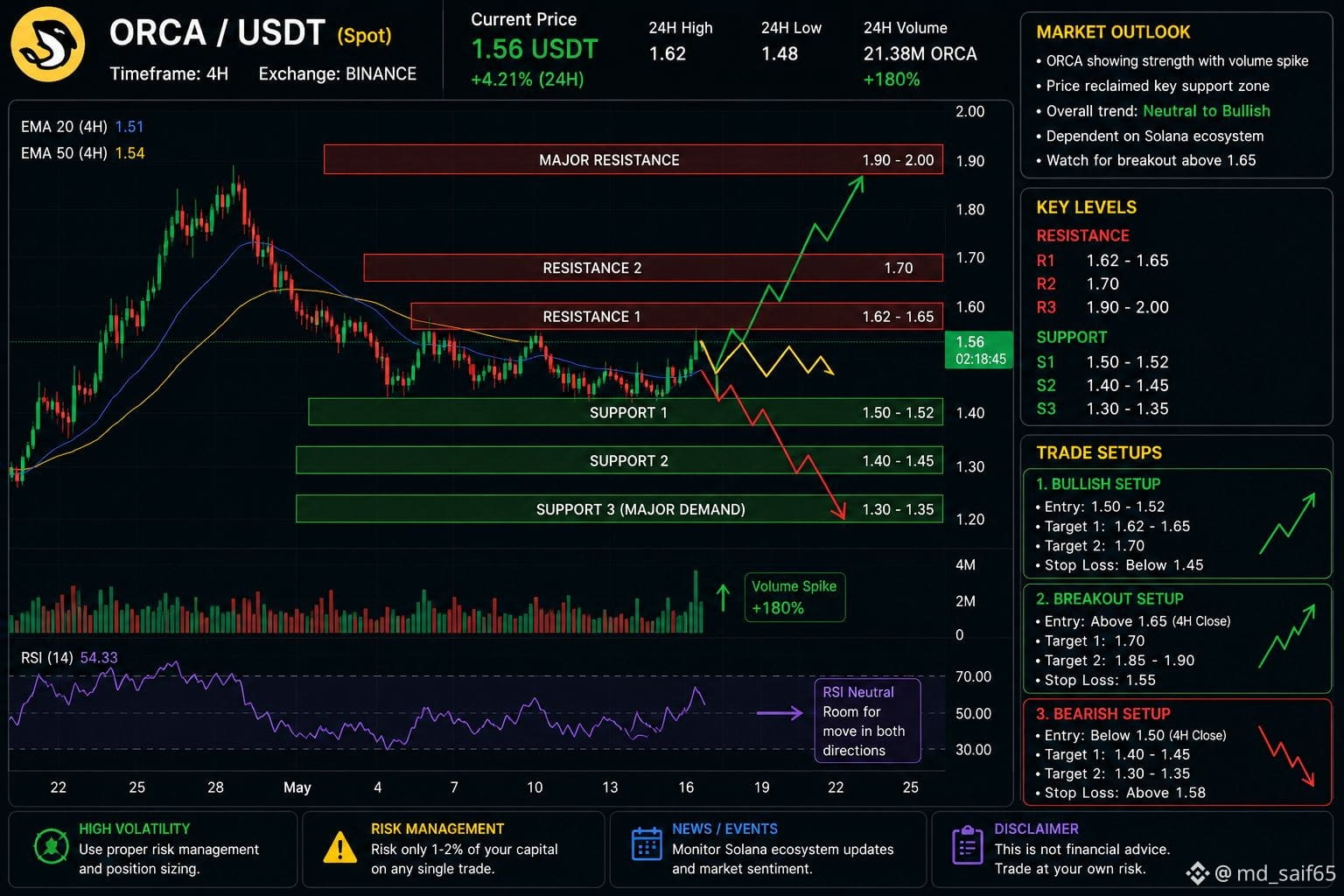Click the Neutral to Bullish trend text
1344x896 pixels.
(x=1207, y=110)
